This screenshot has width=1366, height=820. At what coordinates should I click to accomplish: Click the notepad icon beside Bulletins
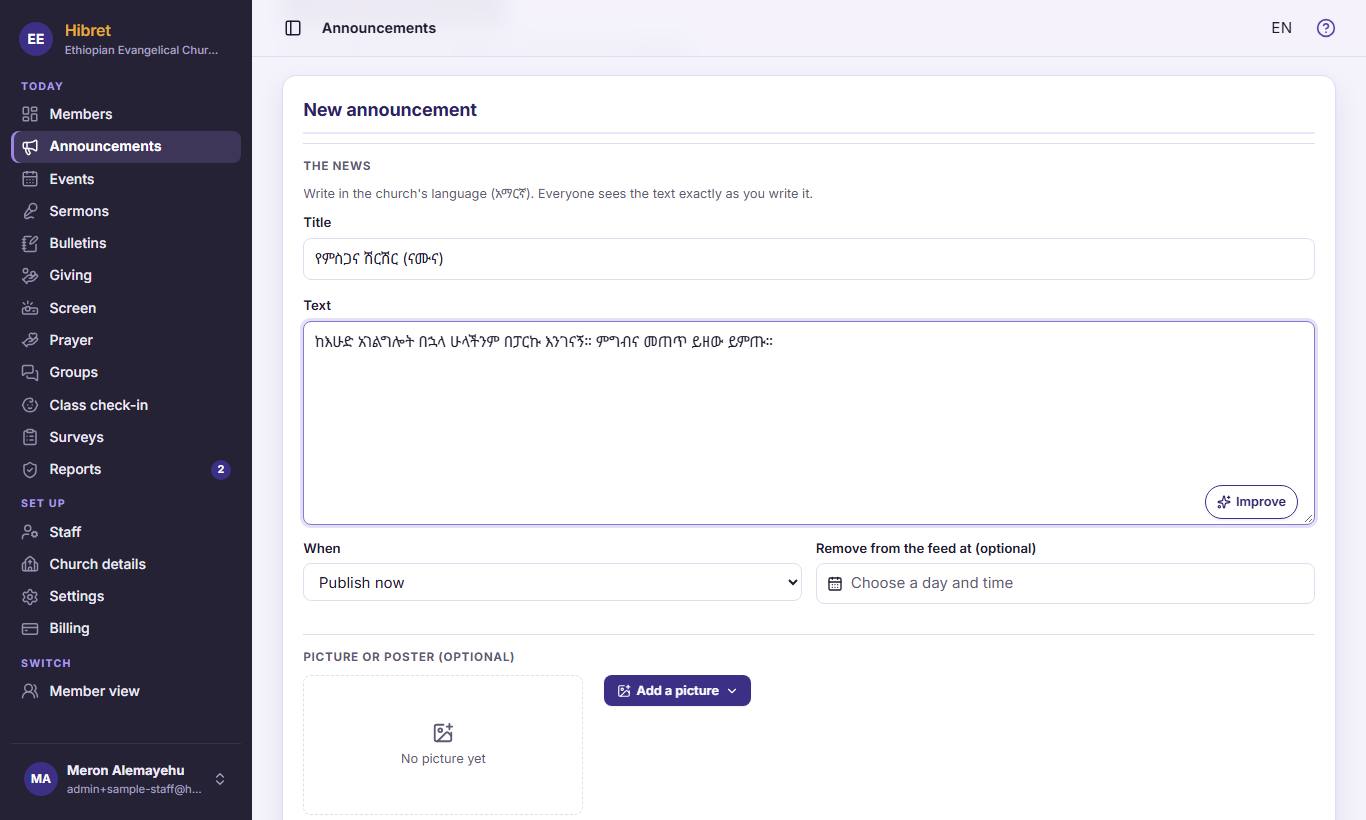(x=30, y=243)
